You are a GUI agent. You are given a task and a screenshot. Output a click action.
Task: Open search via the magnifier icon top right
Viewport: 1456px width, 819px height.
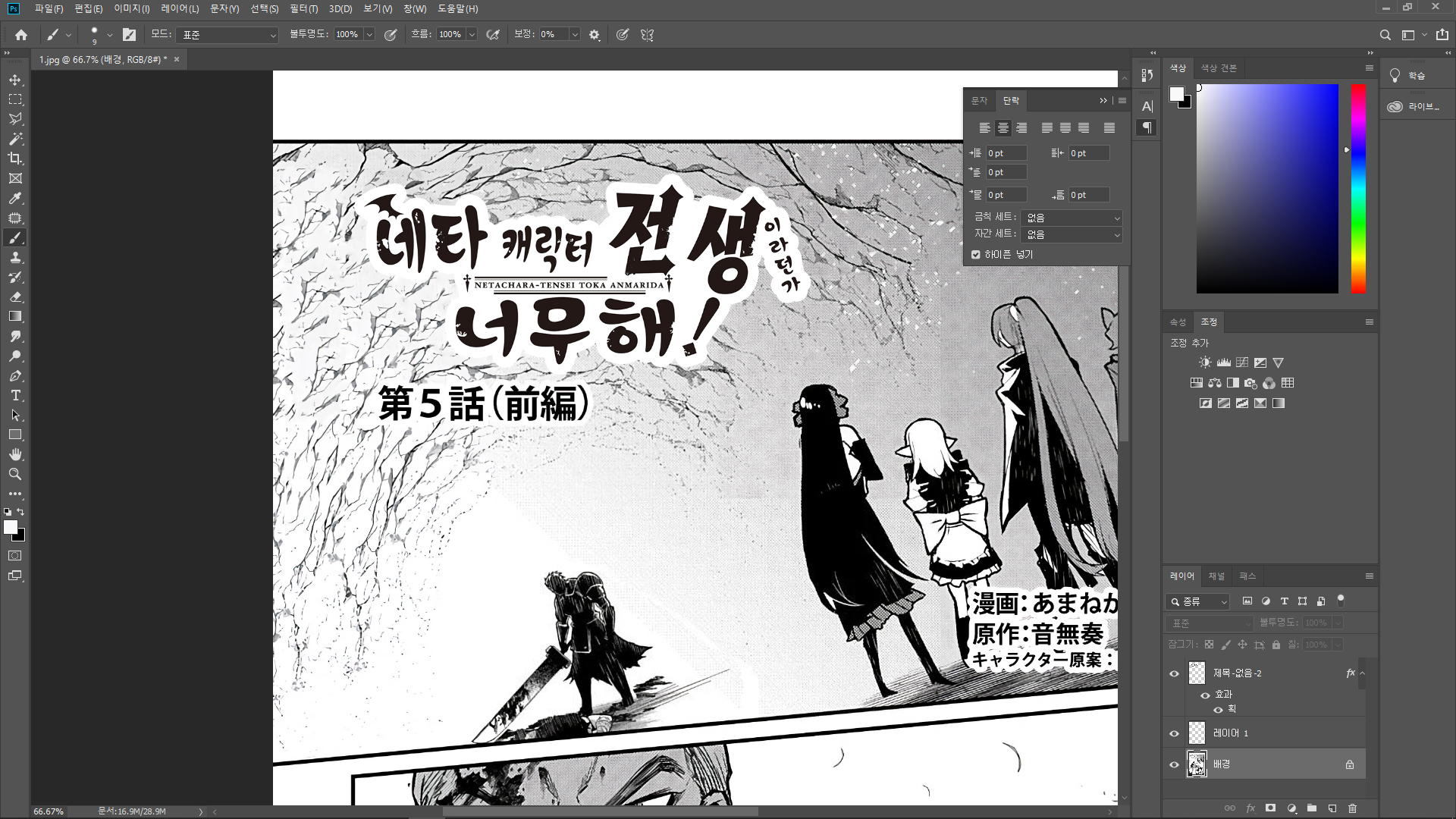[x=1385, y=35]
